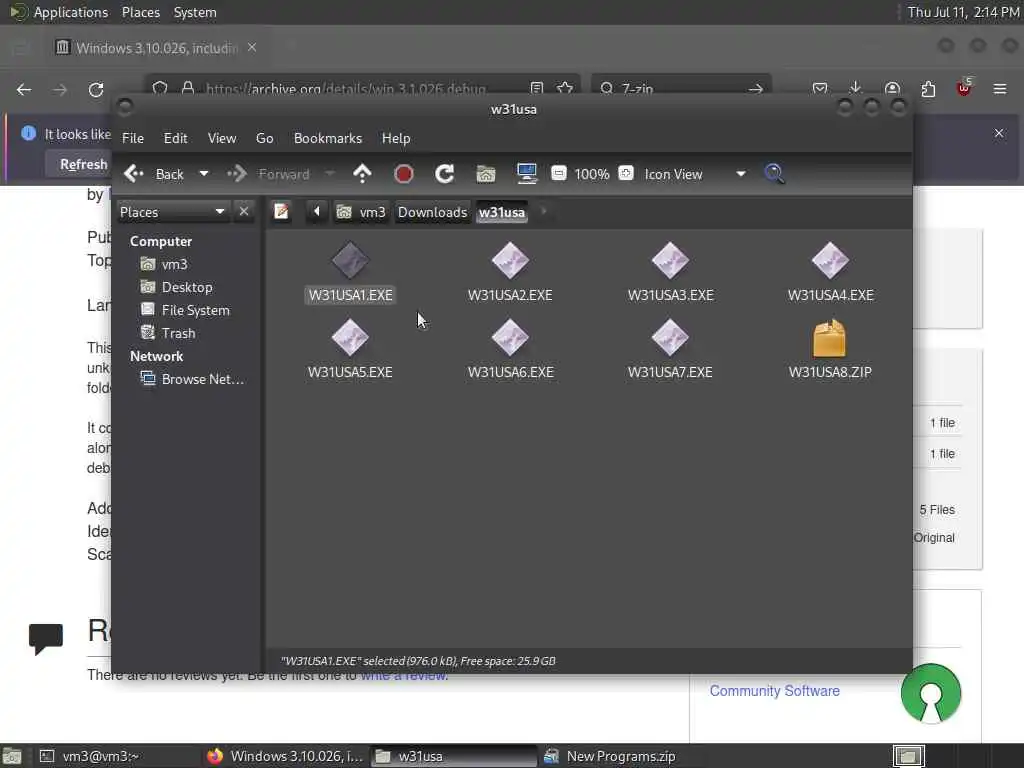Toggle the text location entry icon
Screen dimensions: 1024x768
281,212
